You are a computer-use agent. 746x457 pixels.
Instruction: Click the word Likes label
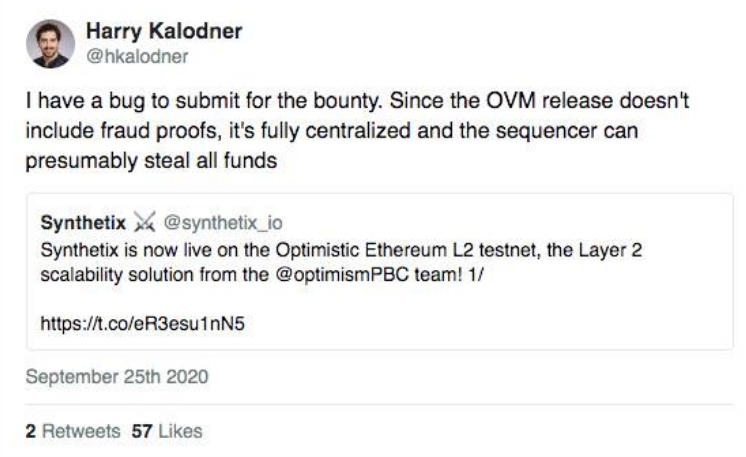(x=180, y=431)
